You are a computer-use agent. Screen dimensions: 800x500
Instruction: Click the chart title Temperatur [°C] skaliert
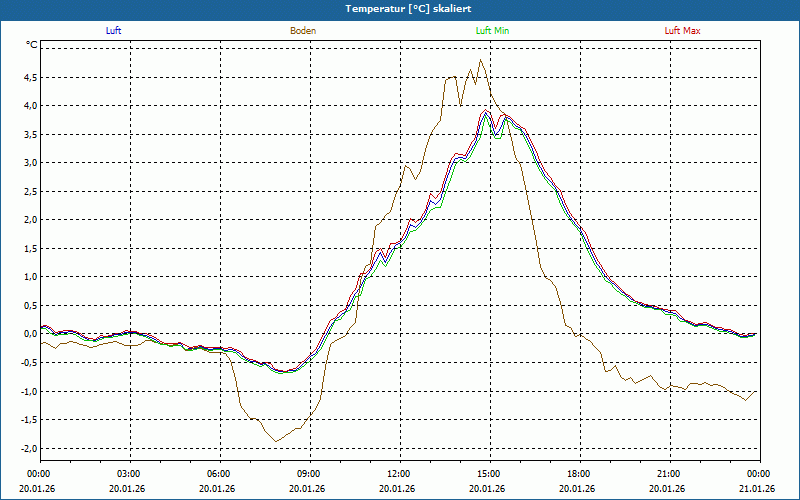coord(408,9)
